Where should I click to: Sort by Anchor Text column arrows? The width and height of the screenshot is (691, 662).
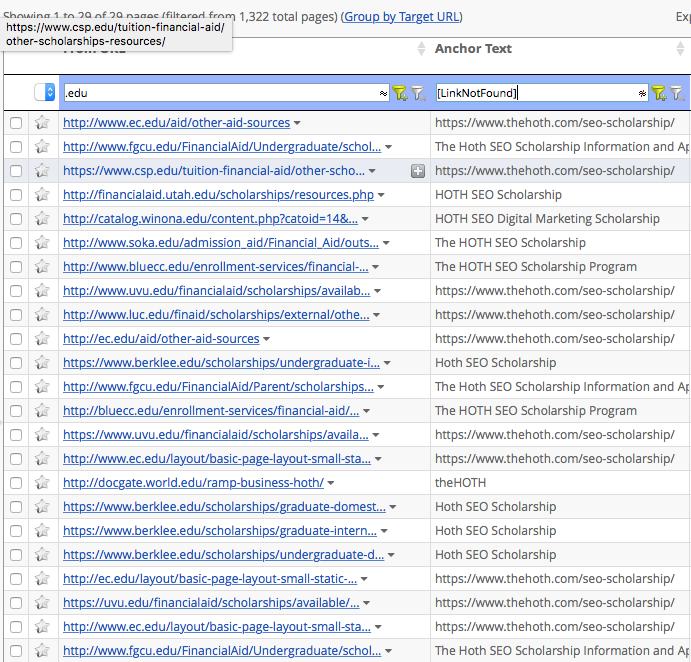pos(680,48)
